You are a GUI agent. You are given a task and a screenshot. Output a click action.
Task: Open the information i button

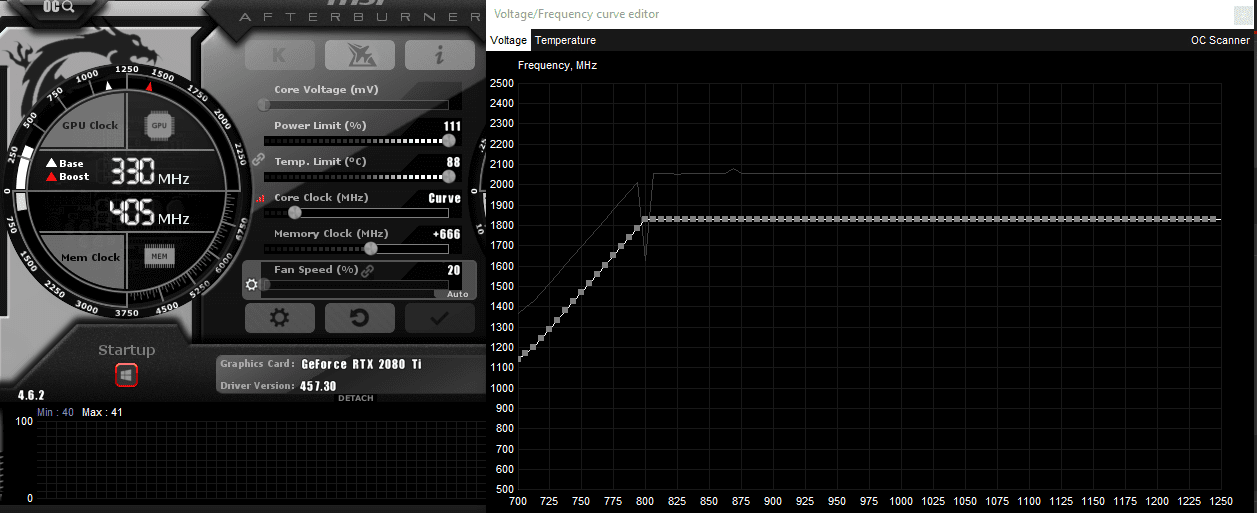coord(439,55)
